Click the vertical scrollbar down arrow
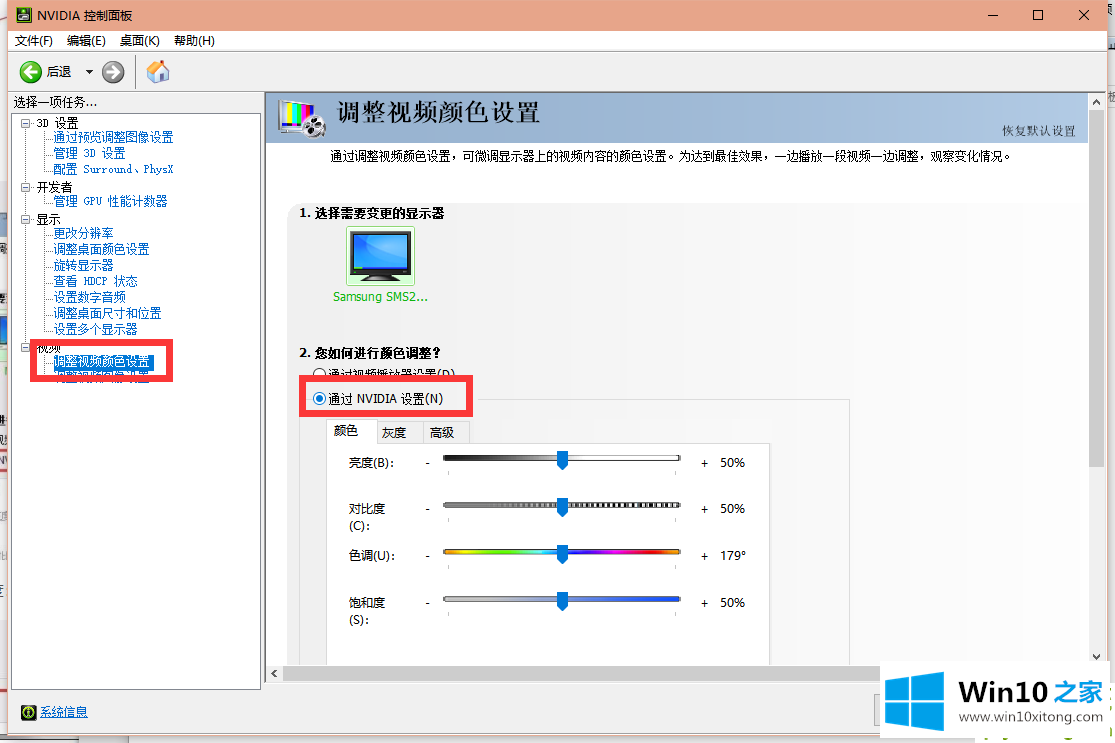The height and width of the screenshot is (743, 1115). 1097,656
